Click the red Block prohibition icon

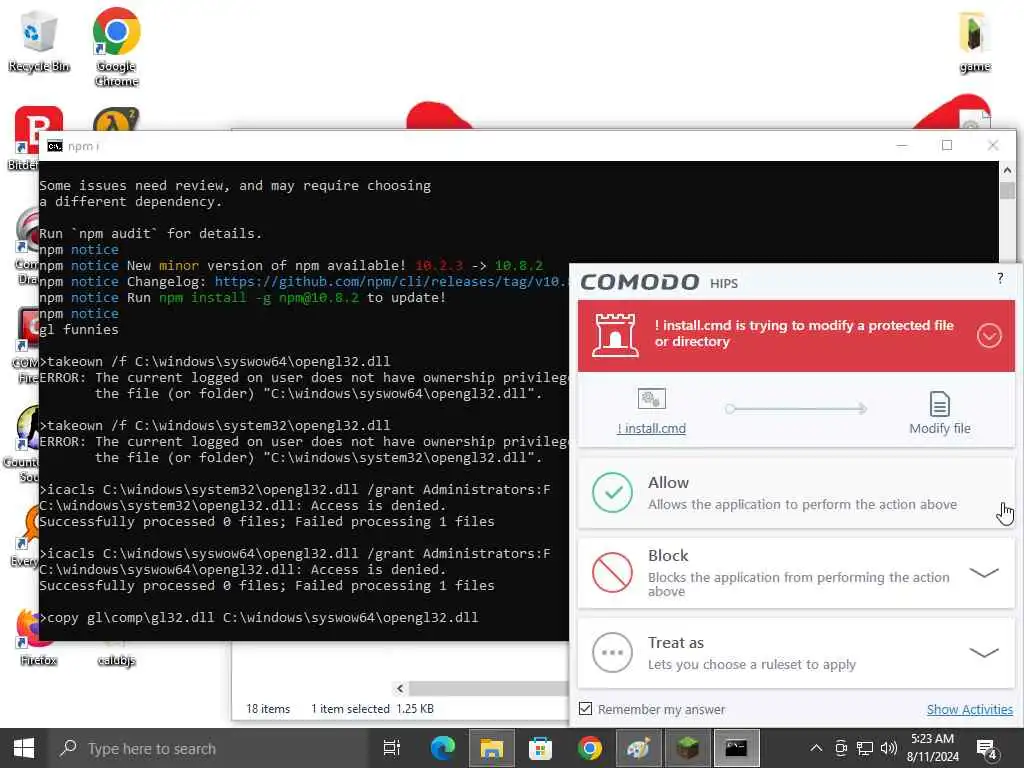pos(612,572)
